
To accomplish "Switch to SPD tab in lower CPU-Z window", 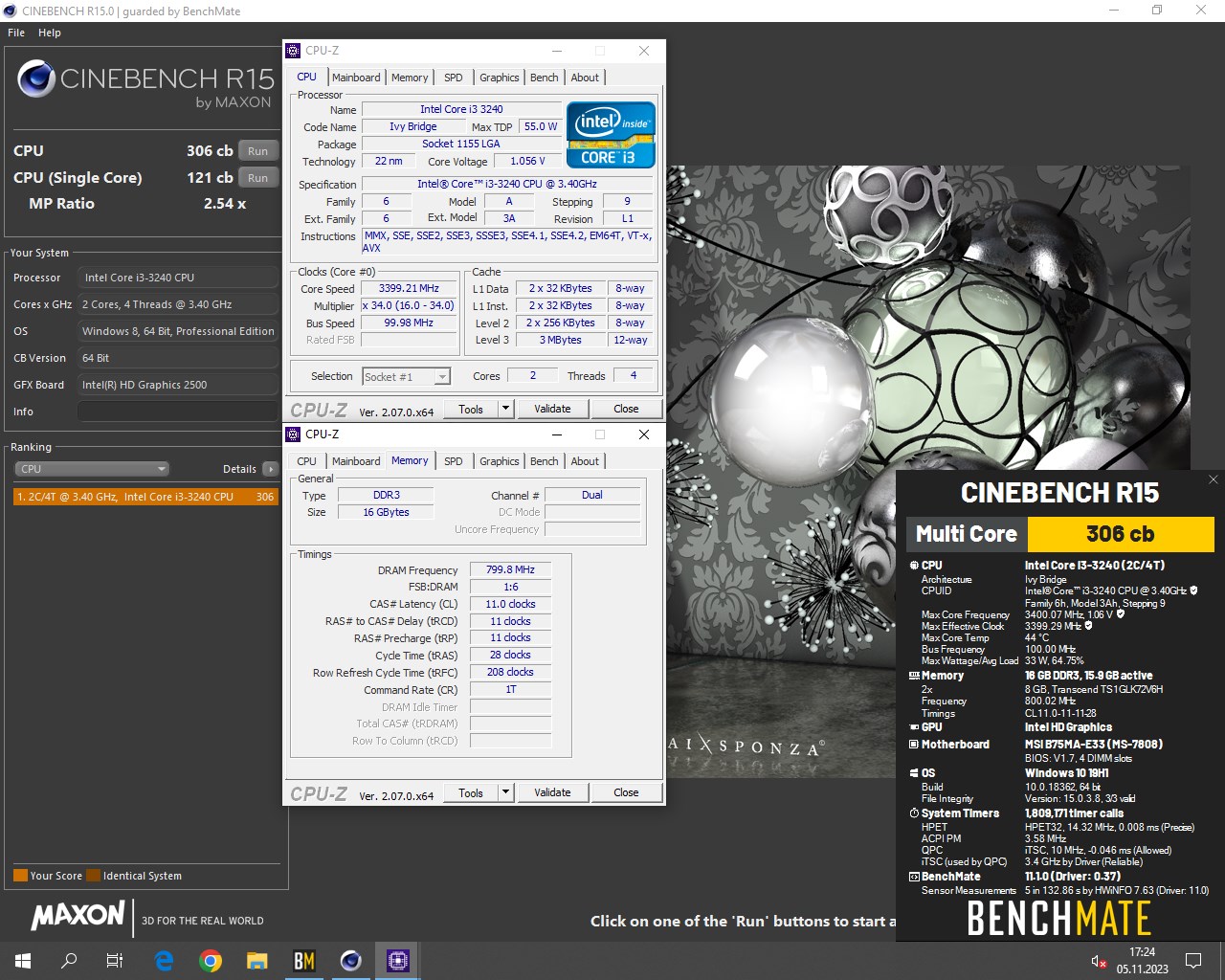I will click(454, 461).
